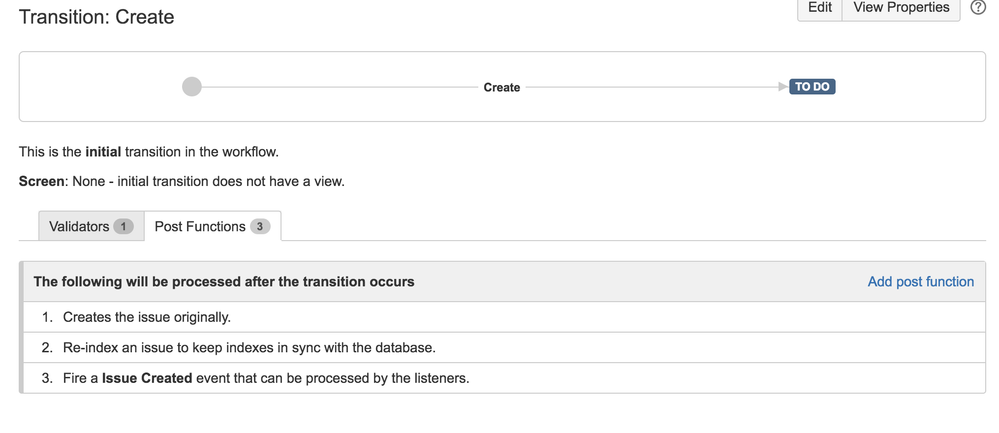999x433 pixels.
Task: Select the Re-index an issue post function row
Action: click(x=504, y=348)
